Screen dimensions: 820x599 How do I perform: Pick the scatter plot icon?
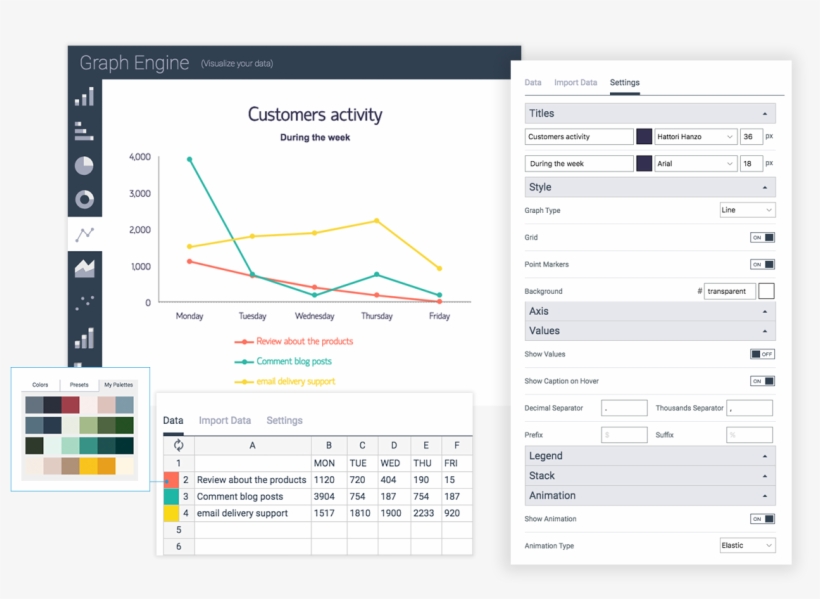pyautogui.click(x=85, y=301)
